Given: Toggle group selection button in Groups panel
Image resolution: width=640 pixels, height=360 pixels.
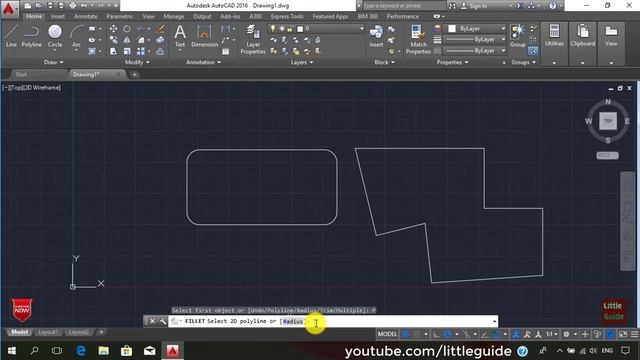Looking at the screenshot, I should pyautogui.click(x=533, y=51).
